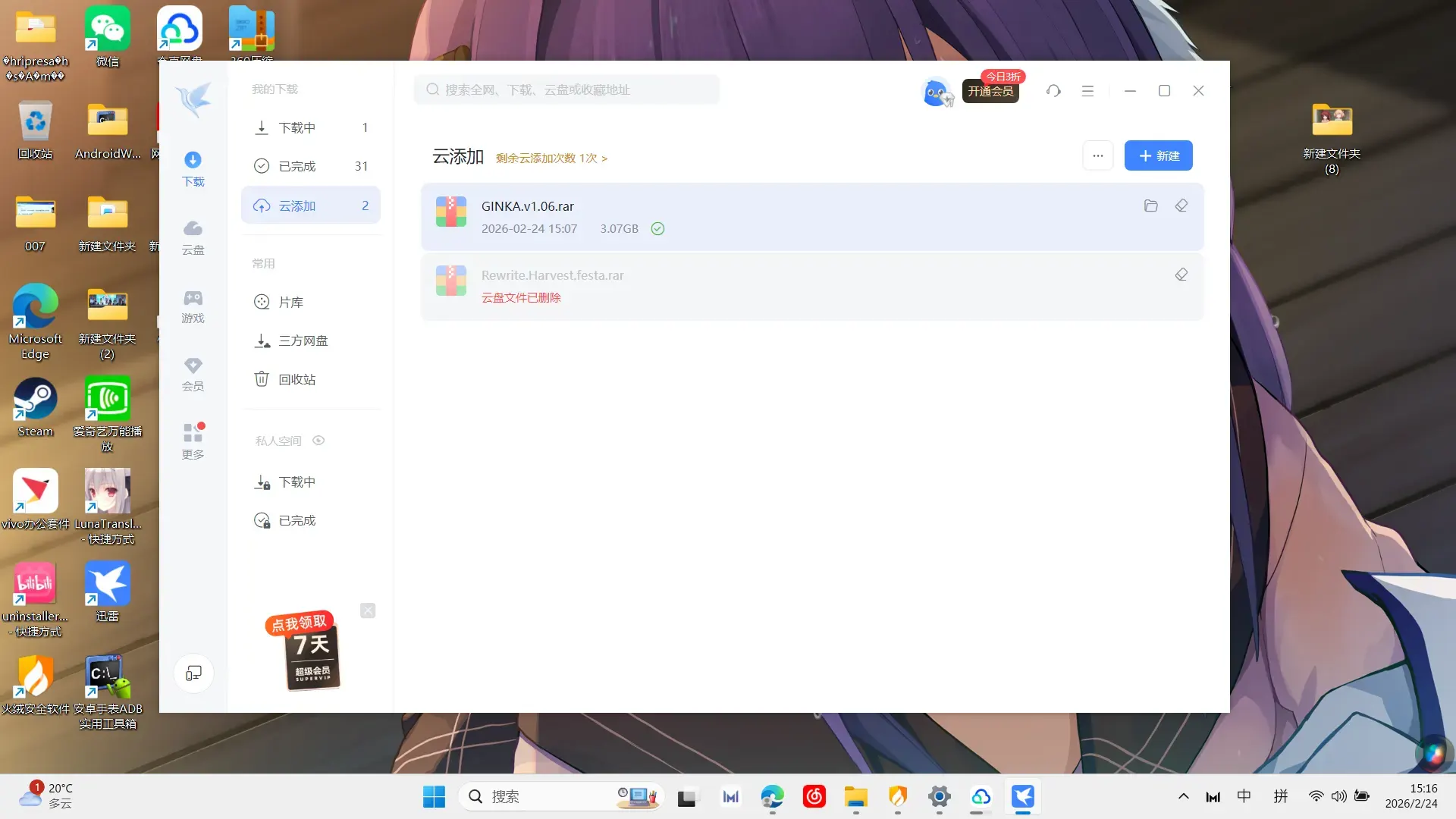Click 开通会员 button

[x=990, y=91]
